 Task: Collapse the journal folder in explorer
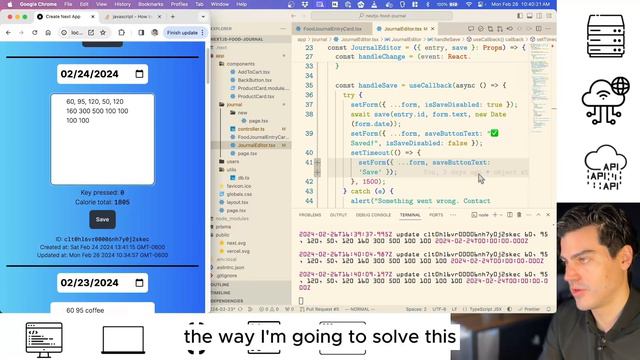point(234,104)
